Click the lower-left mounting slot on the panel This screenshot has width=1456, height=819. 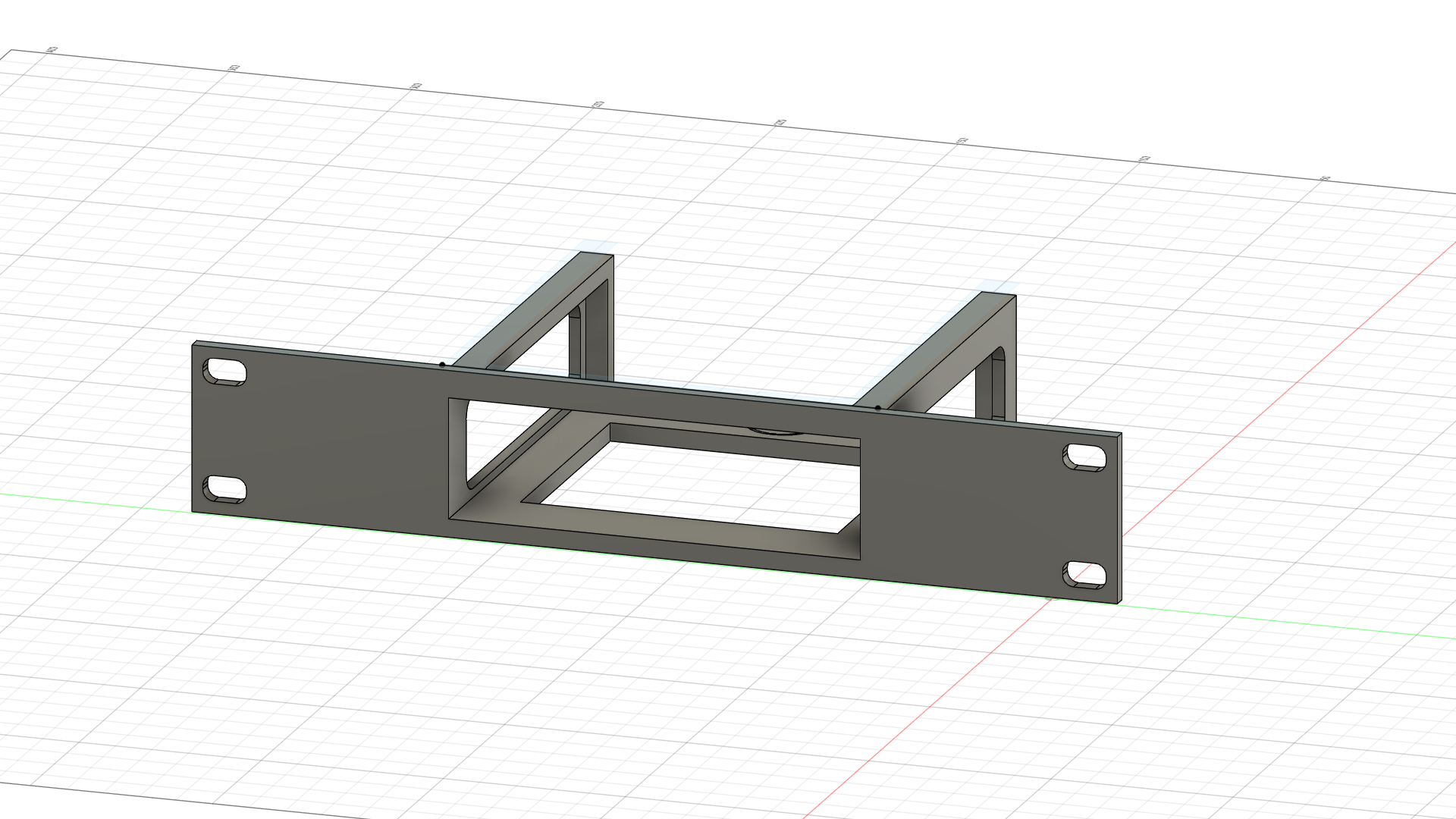pyautogui.click(x=225, y=489)
